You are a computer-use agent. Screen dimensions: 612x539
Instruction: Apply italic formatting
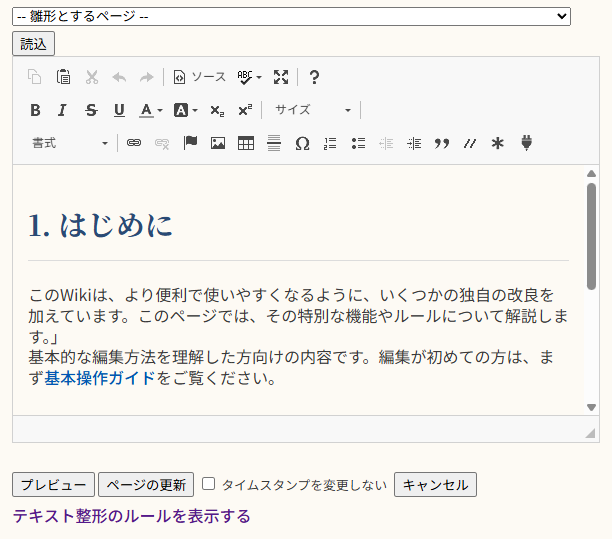coord(63,110)
